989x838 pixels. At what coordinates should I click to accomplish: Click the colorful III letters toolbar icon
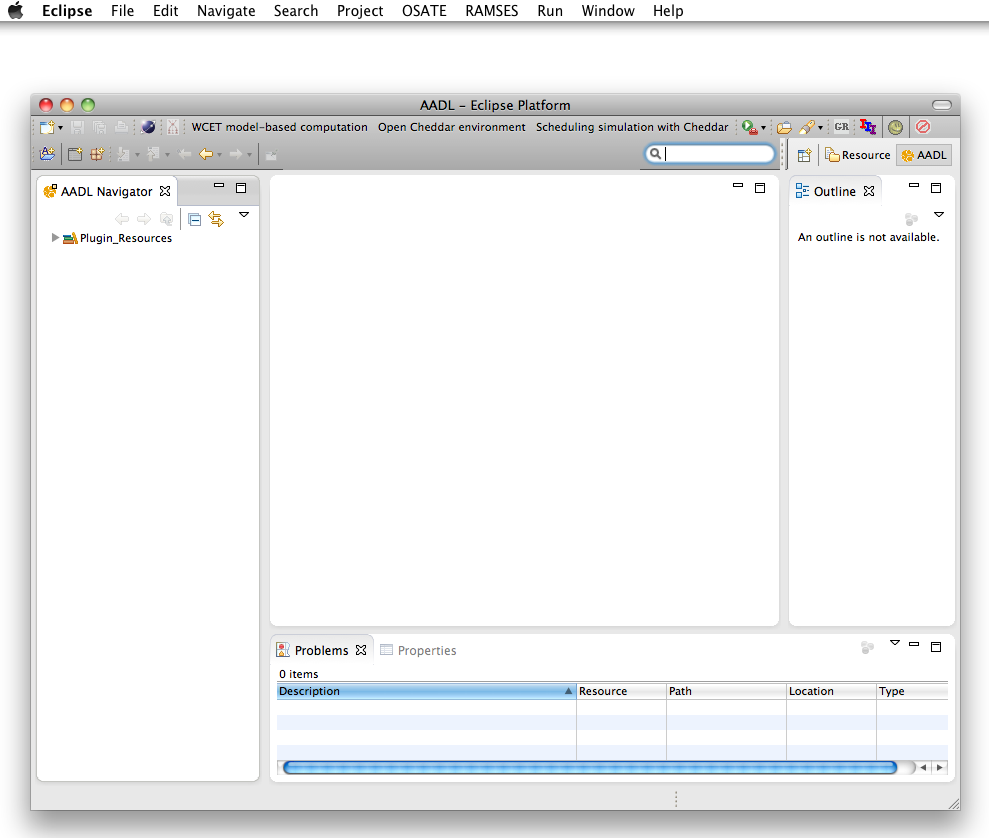[867, 127]
